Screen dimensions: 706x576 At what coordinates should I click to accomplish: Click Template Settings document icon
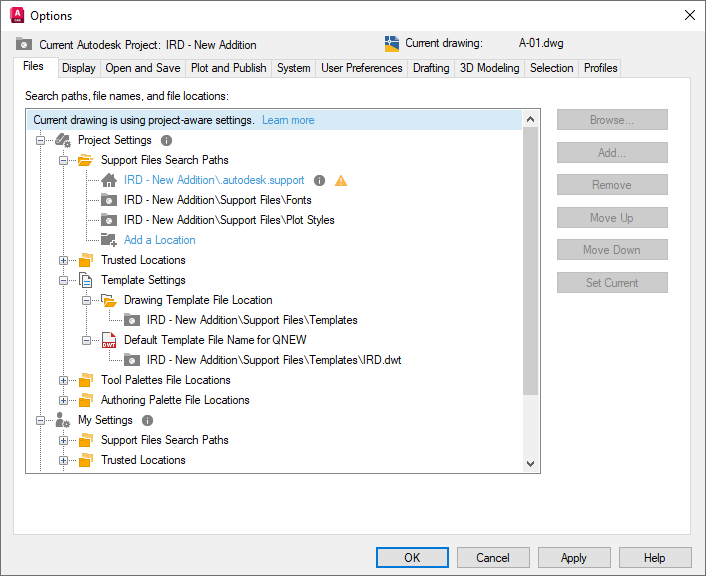(86, 280)
